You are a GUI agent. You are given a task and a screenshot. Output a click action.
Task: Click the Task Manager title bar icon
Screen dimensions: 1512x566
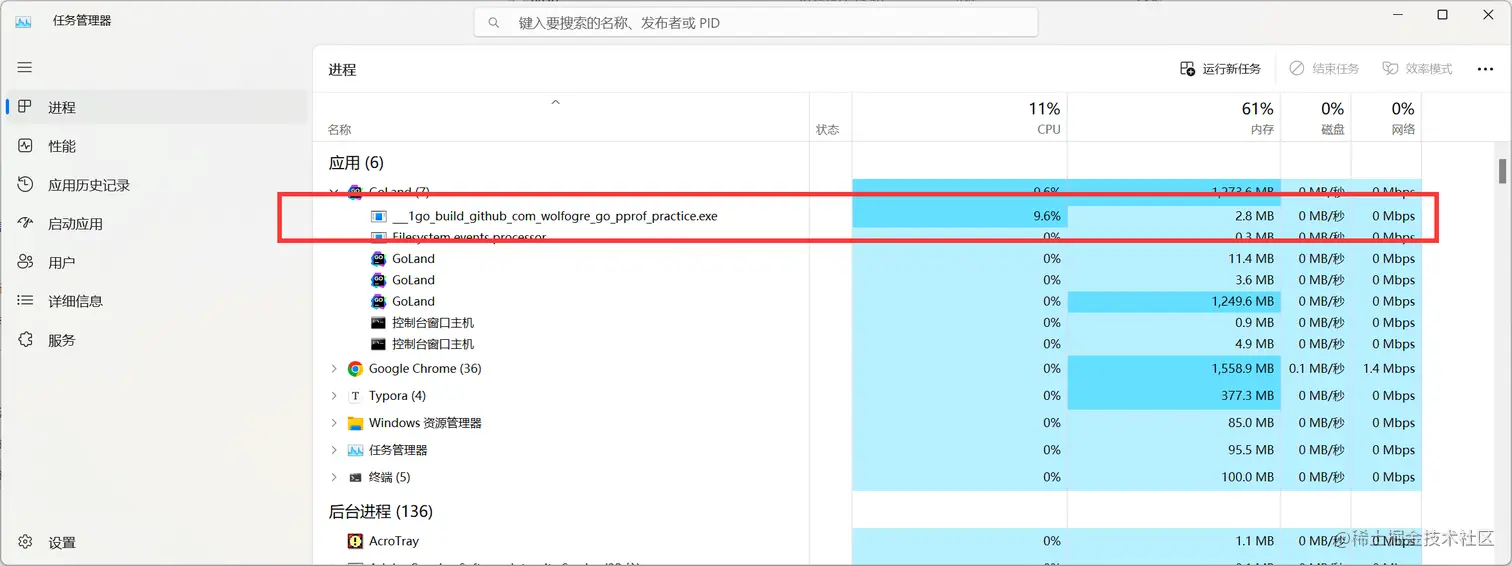point(23,21)
